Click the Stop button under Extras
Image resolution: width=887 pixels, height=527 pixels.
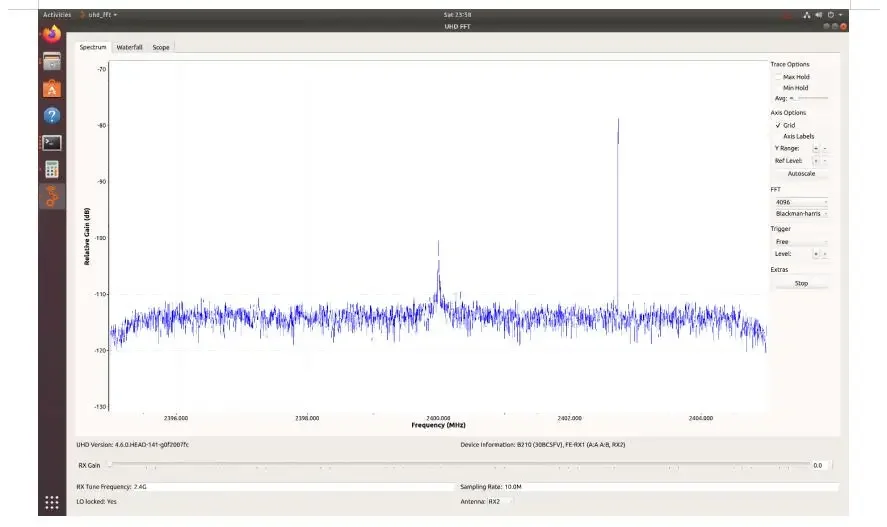click(x=800, y=283)
